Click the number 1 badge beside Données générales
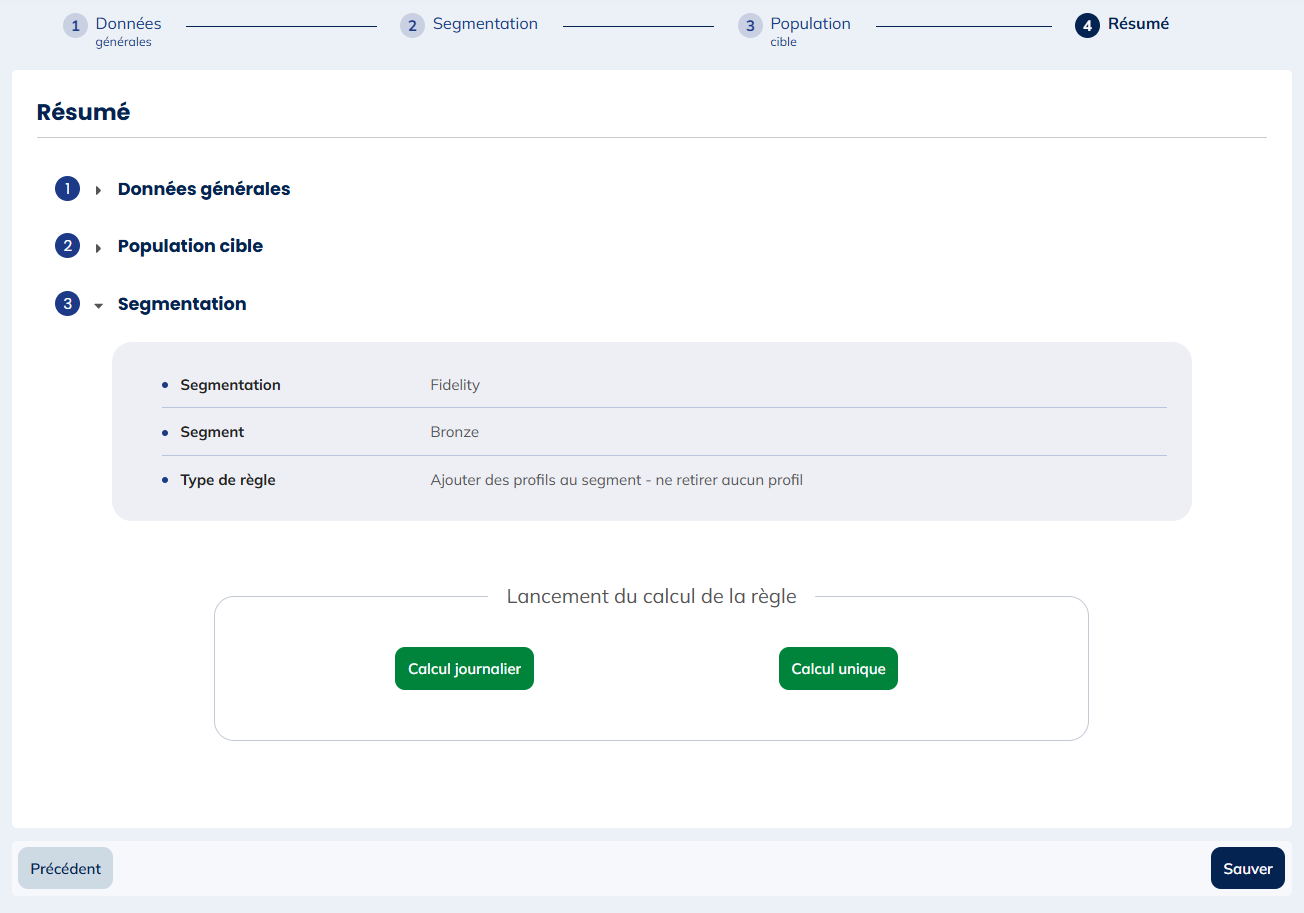The height and width of the screenshot is (913, 1304). [x=67, y=189]
